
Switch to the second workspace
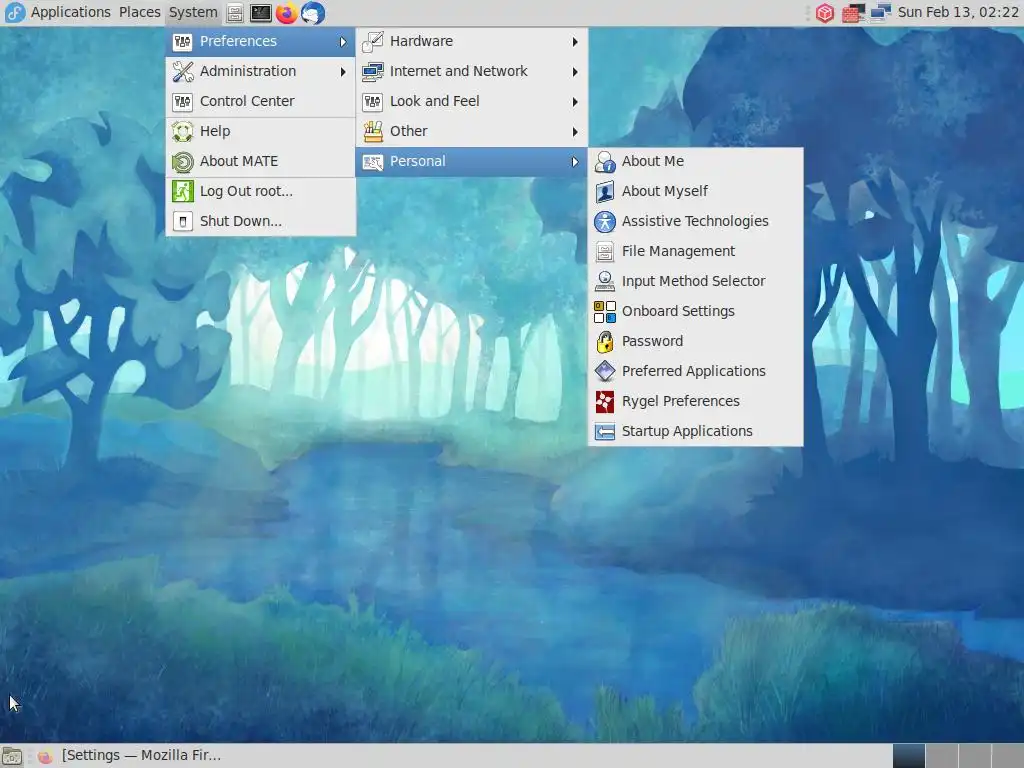click(942, 756)
